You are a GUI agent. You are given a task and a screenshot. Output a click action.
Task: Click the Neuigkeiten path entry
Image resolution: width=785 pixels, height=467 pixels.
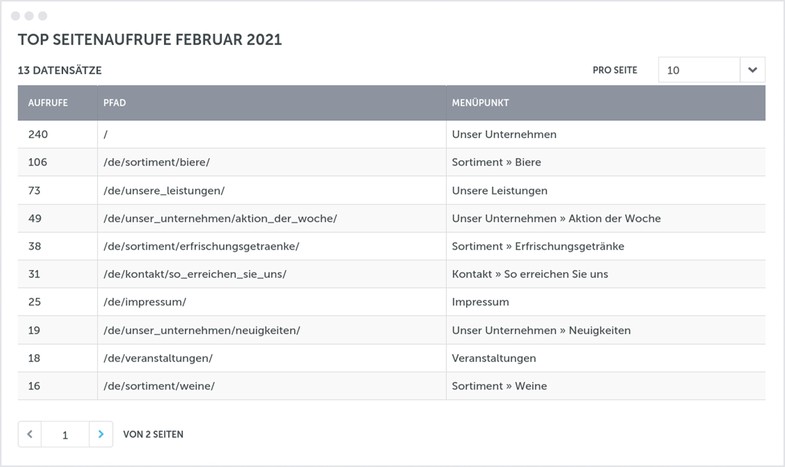[x=201, y=330]
